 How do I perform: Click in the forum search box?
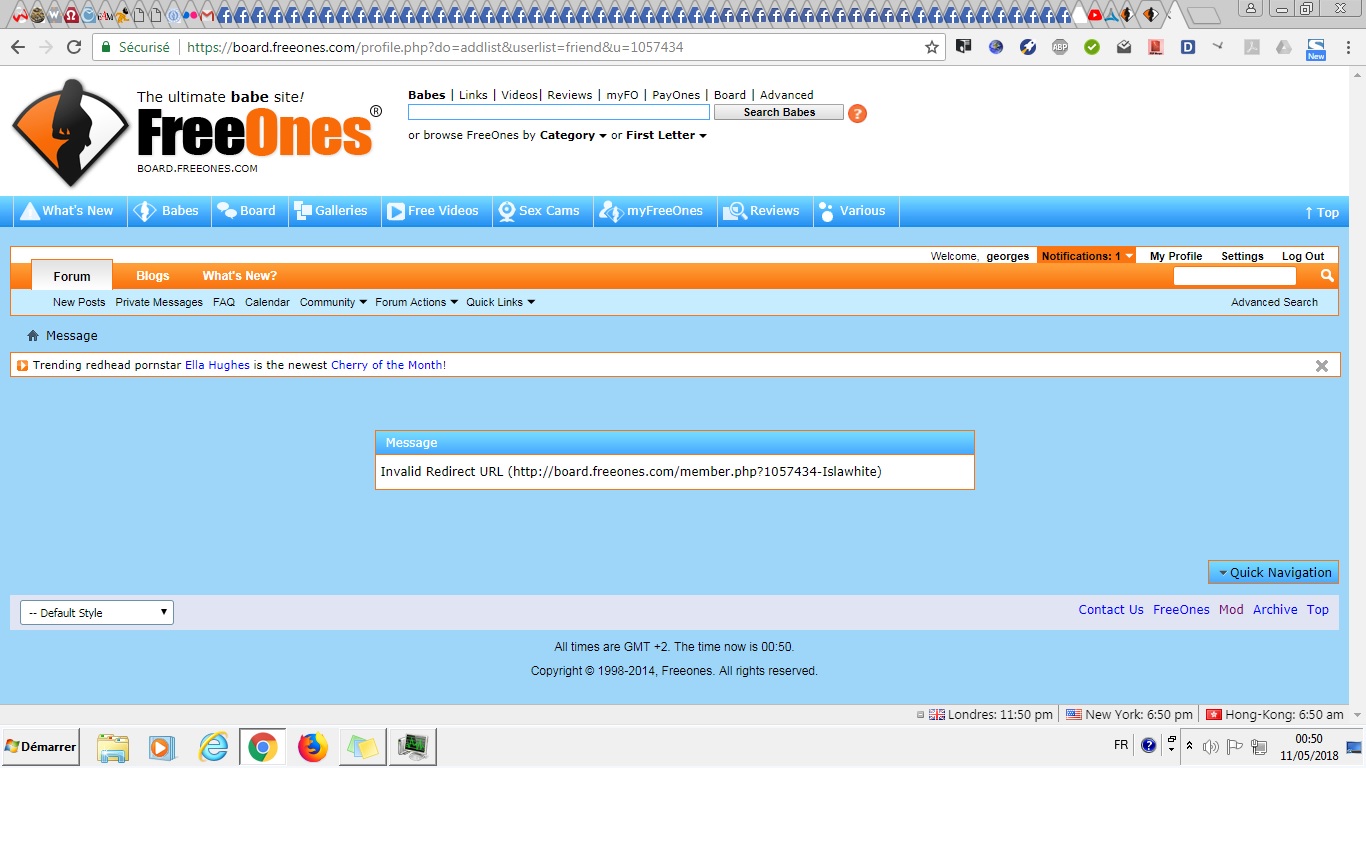coord(1235,276)
